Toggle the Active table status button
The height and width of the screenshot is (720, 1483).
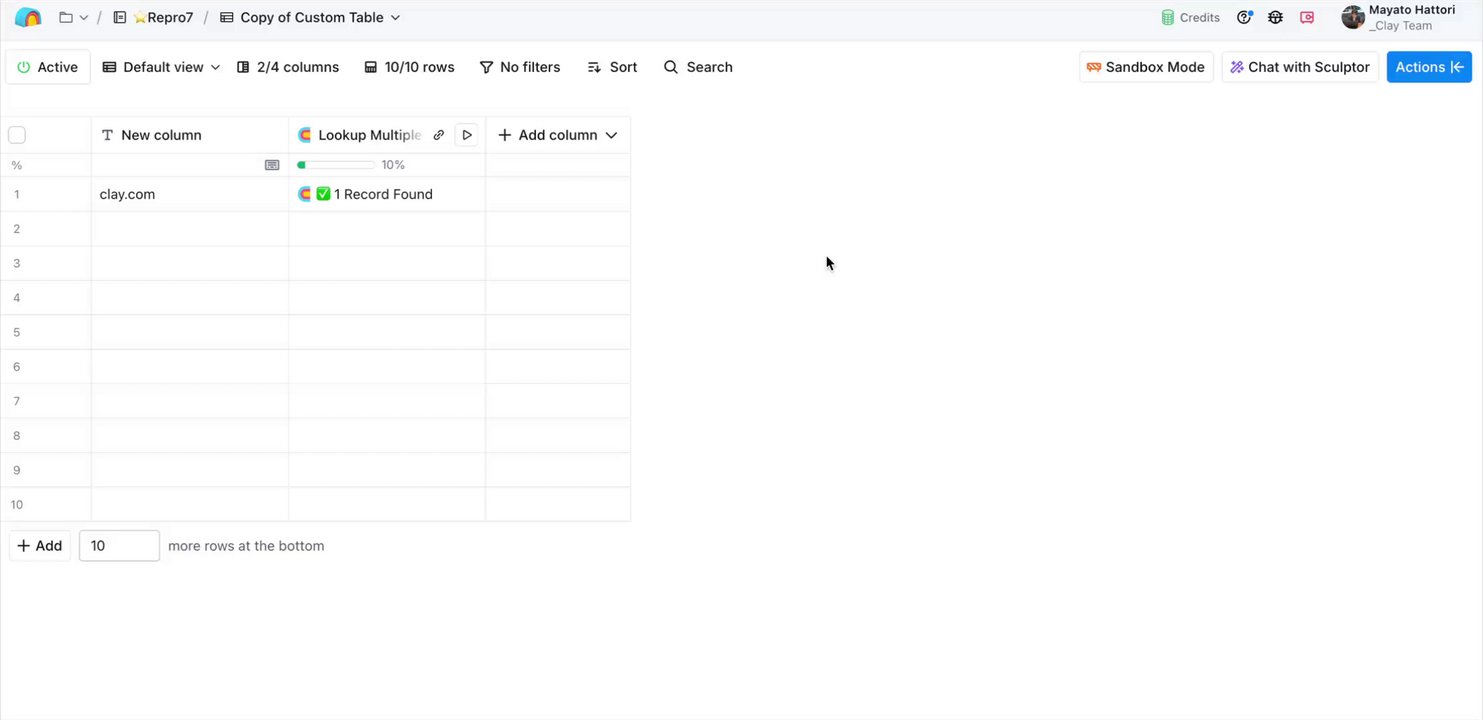(48, 67)
